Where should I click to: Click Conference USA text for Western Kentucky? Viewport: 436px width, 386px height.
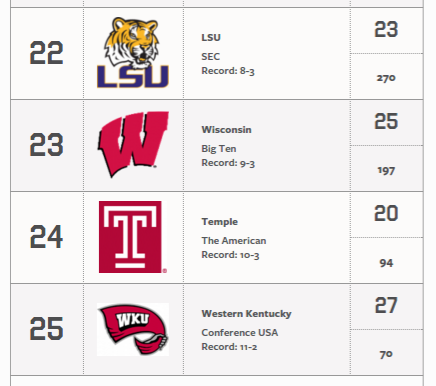[x=240, y=333]
